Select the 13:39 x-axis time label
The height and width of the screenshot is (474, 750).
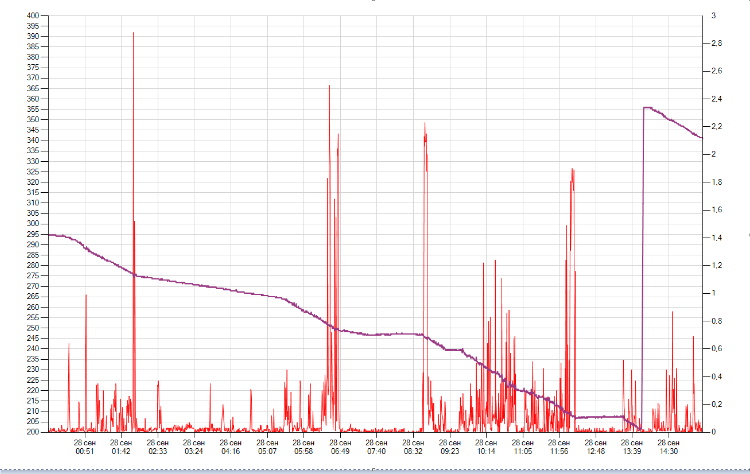[632, 451]
